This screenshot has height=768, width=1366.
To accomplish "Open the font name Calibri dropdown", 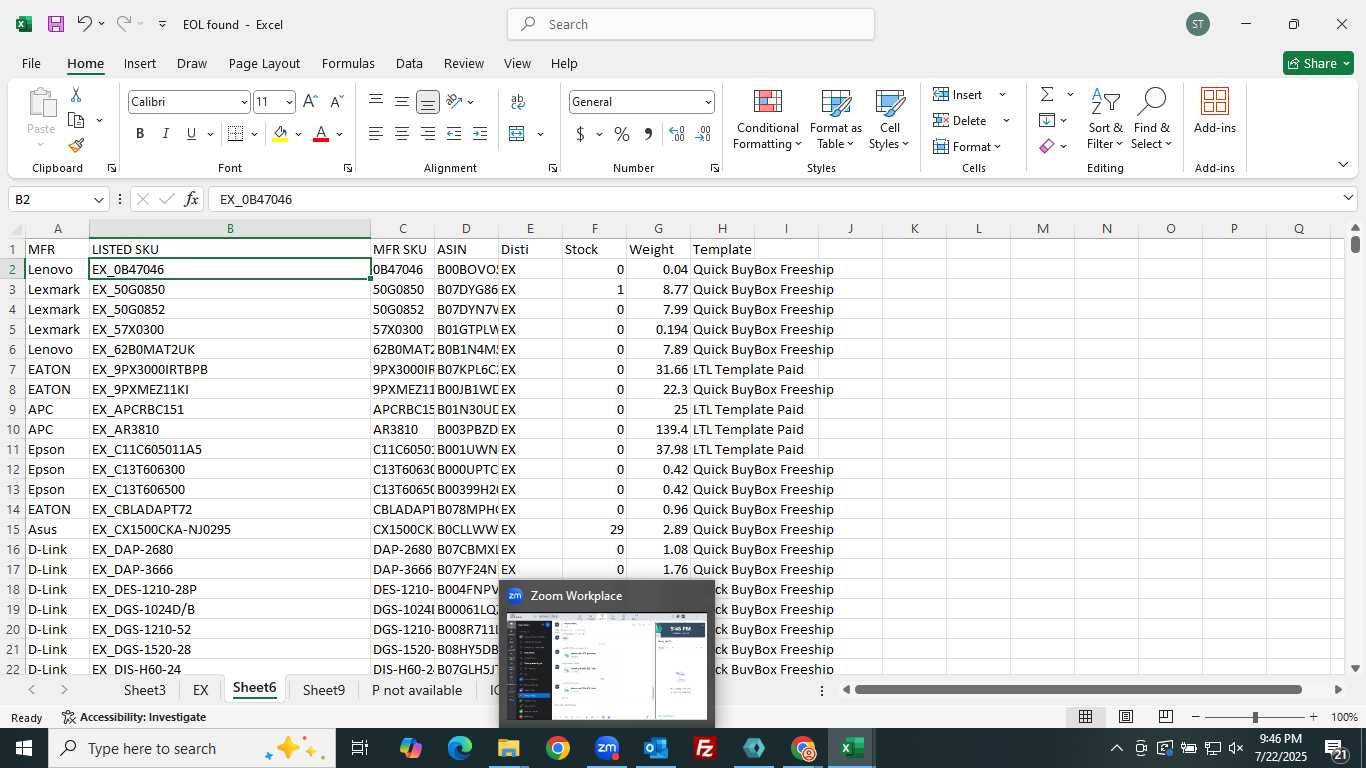I will pos(244,102).
